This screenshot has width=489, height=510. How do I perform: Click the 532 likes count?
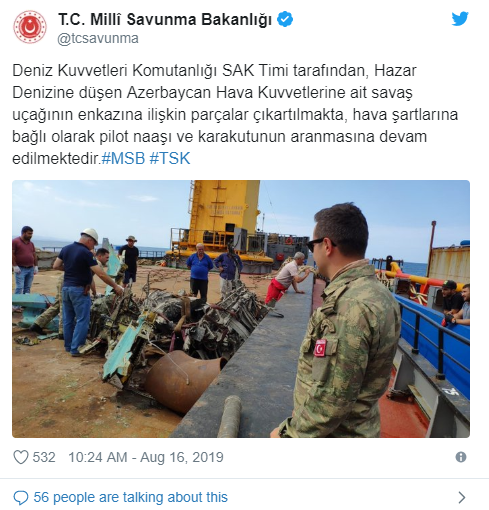tap(44, 457)
